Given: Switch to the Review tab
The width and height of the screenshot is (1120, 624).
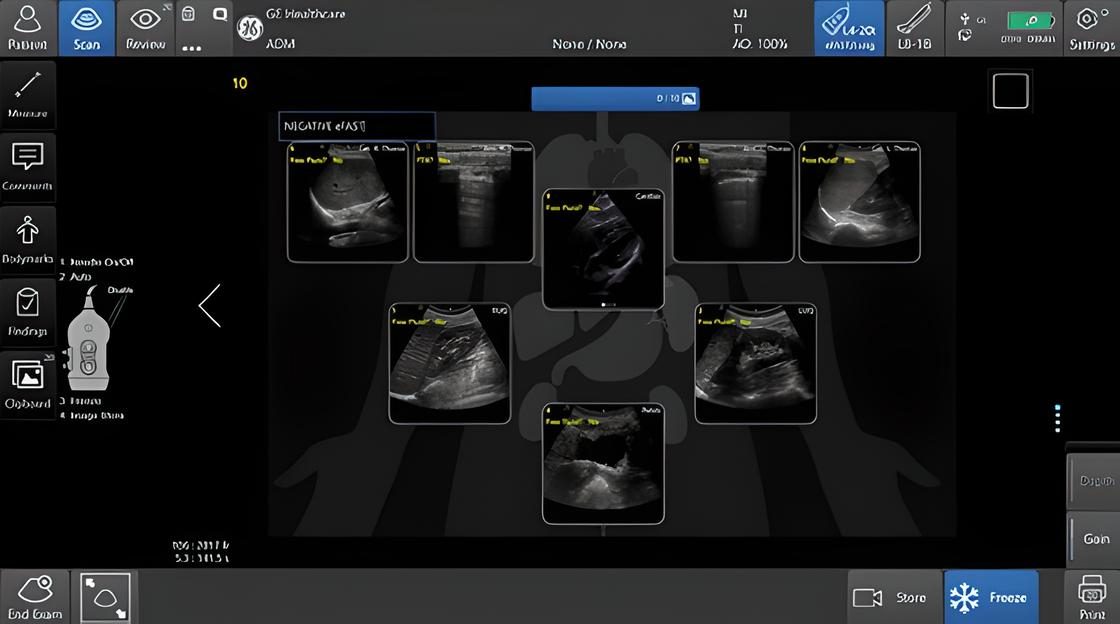Looking at the screenshot, I should pos(145,28).
